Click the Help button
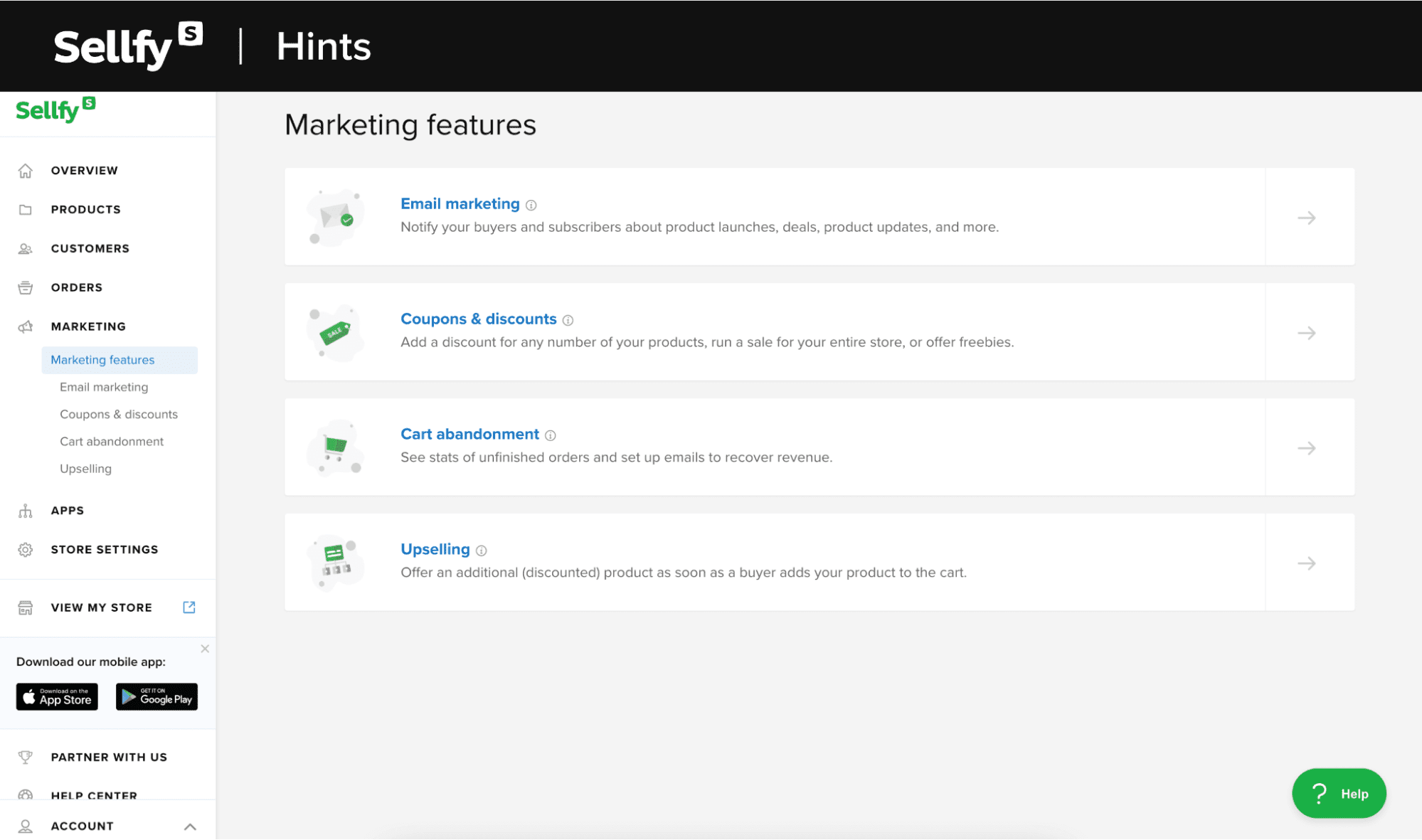This screenshot has height=840, width=1422. coord(1339,793)
